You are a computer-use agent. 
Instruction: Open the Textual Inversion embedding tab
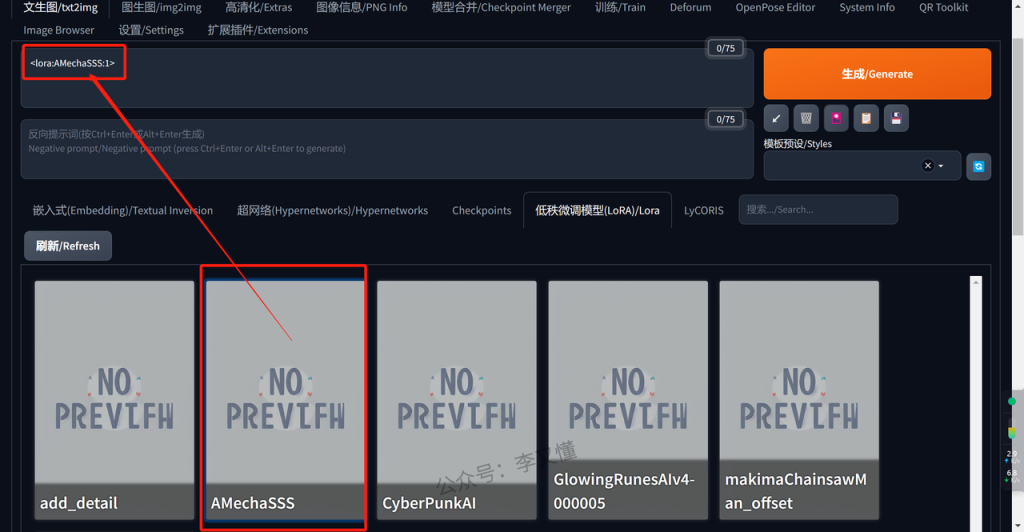(x=122, y=211)
